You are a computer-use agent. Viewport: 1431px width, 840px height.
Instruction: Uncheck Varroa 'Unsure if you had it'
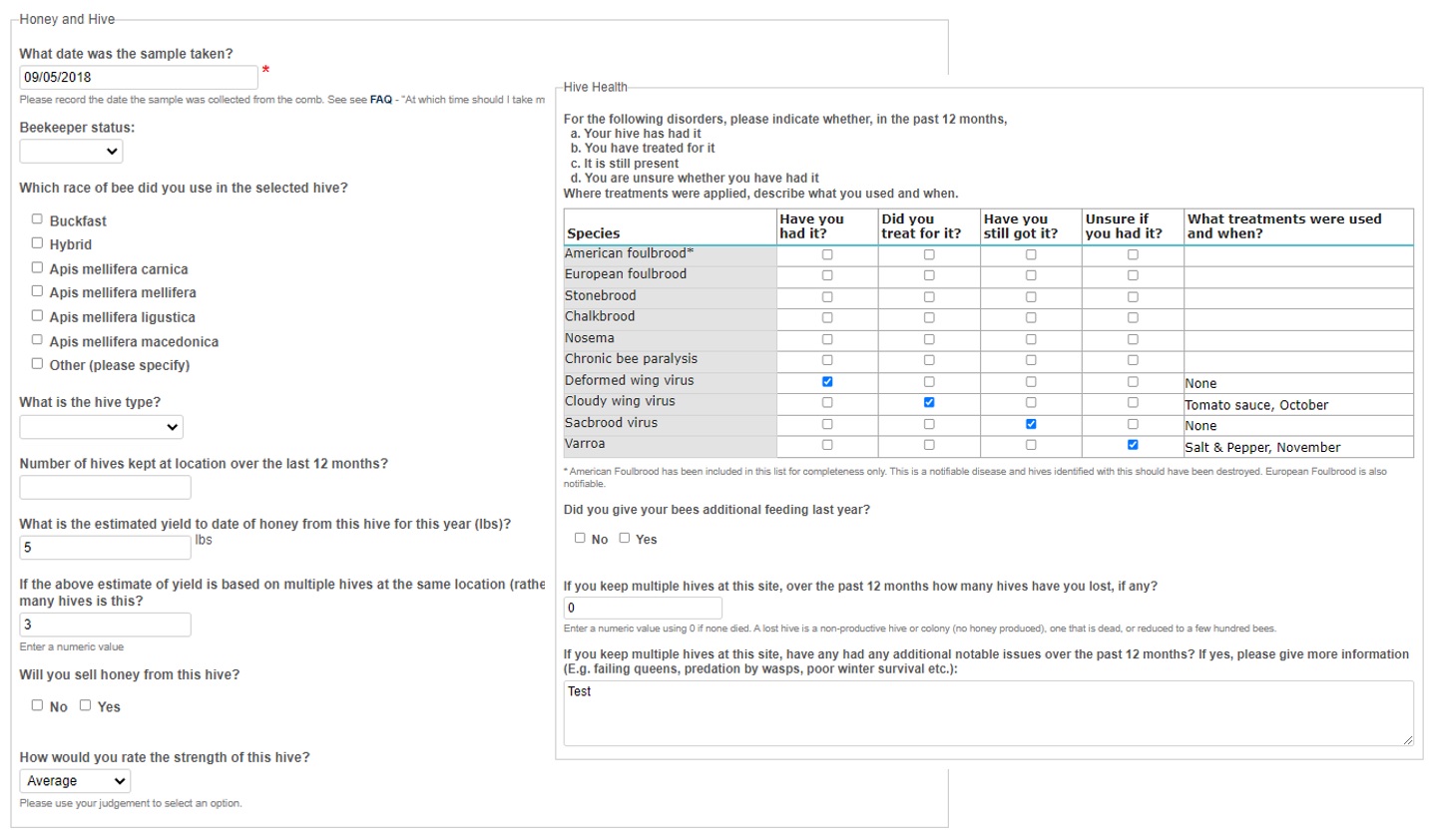click(x=1133, y=445)
